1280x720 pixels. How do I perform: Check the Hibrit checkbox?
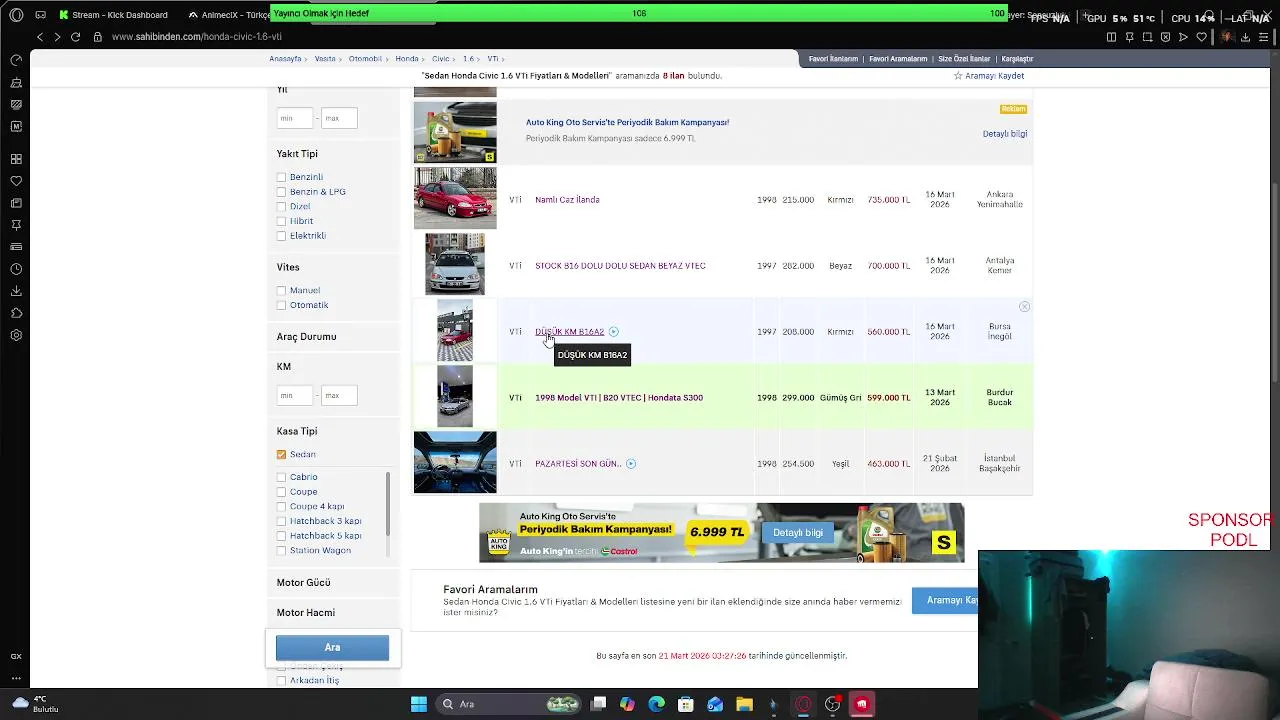(x=281, y=221)
